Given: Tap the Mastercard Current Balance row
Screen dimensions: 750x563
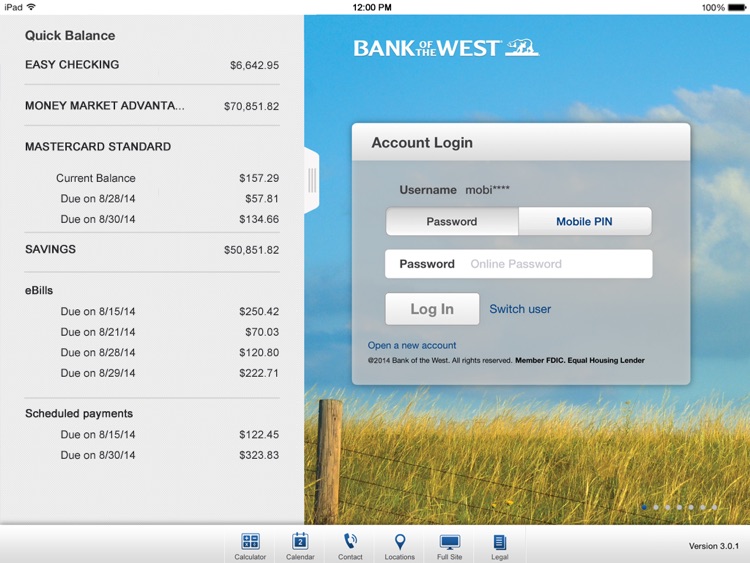Looking at the screenshot, I should point(167,178).
